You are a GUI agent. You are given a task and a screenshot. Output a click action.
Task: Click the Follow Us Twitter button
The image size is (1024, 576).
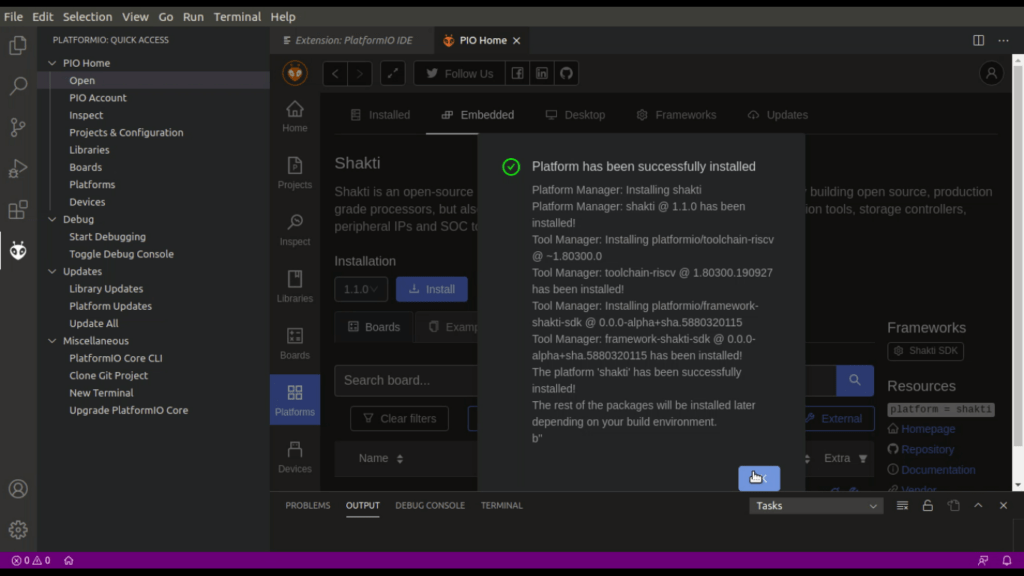pyautogui.click(x=459, y=73)
